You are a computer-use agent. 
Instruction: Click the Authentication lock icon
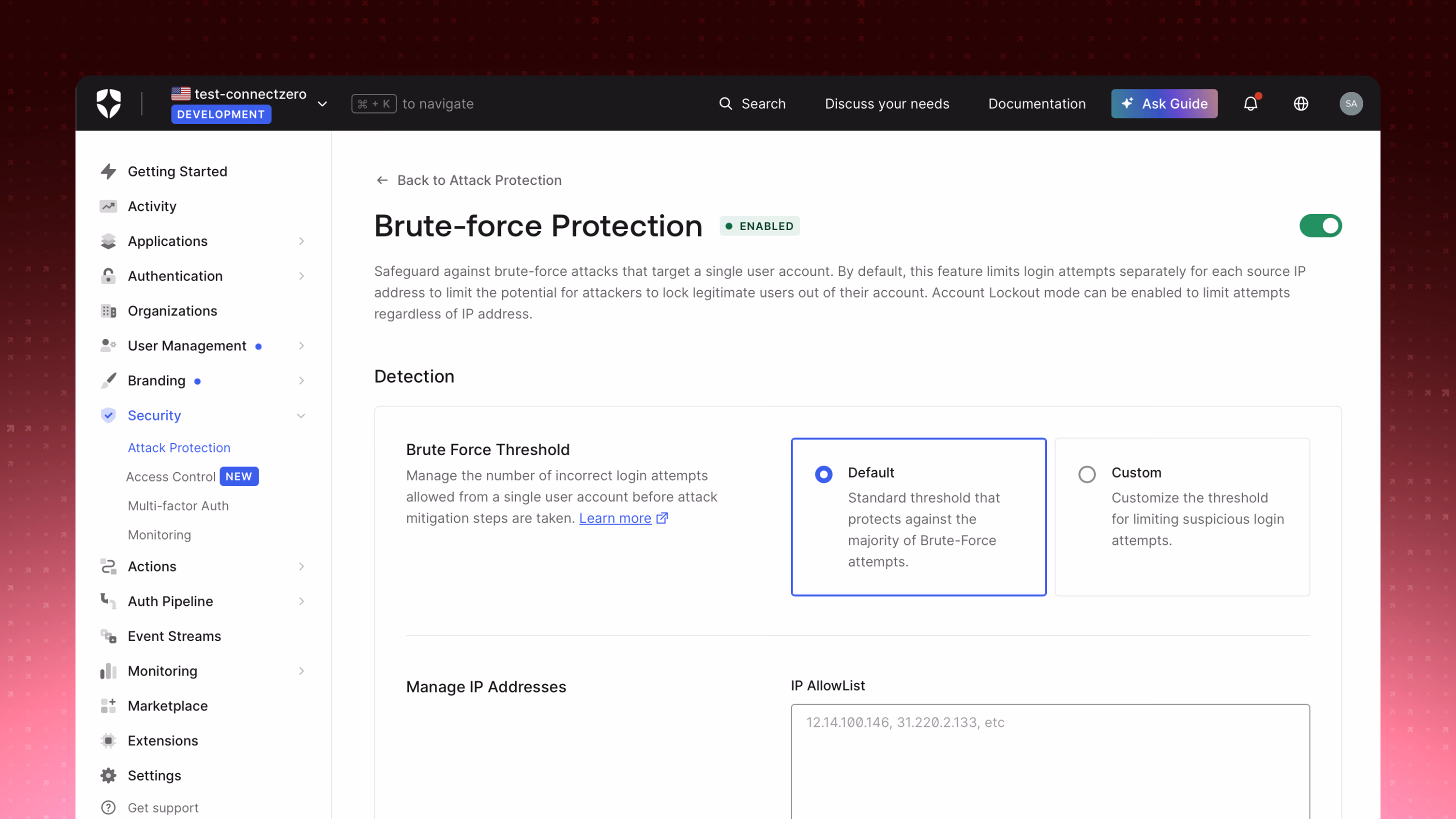108,276
